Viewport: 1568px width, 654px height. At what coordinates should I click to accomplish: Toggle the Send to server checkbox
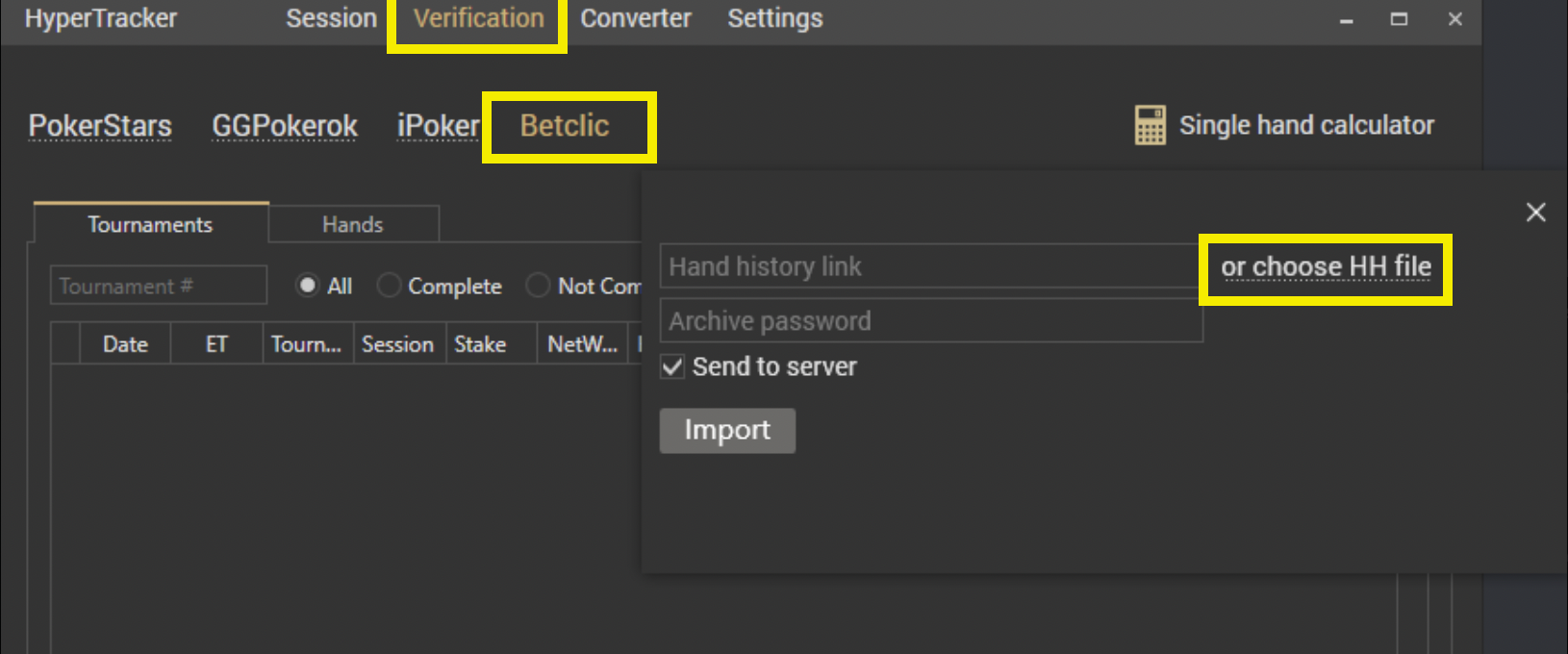point(672,366)
